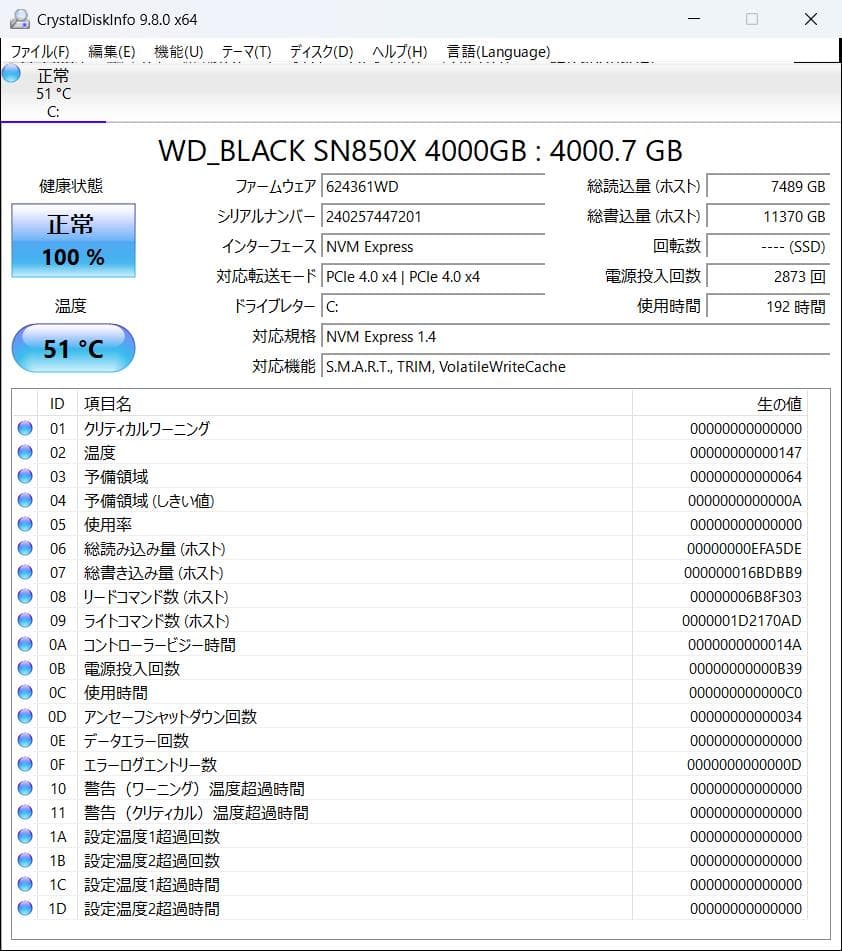Click the raw value 000000016BDBB9
This screenshot has width=842, height=951.
(743, 573)
